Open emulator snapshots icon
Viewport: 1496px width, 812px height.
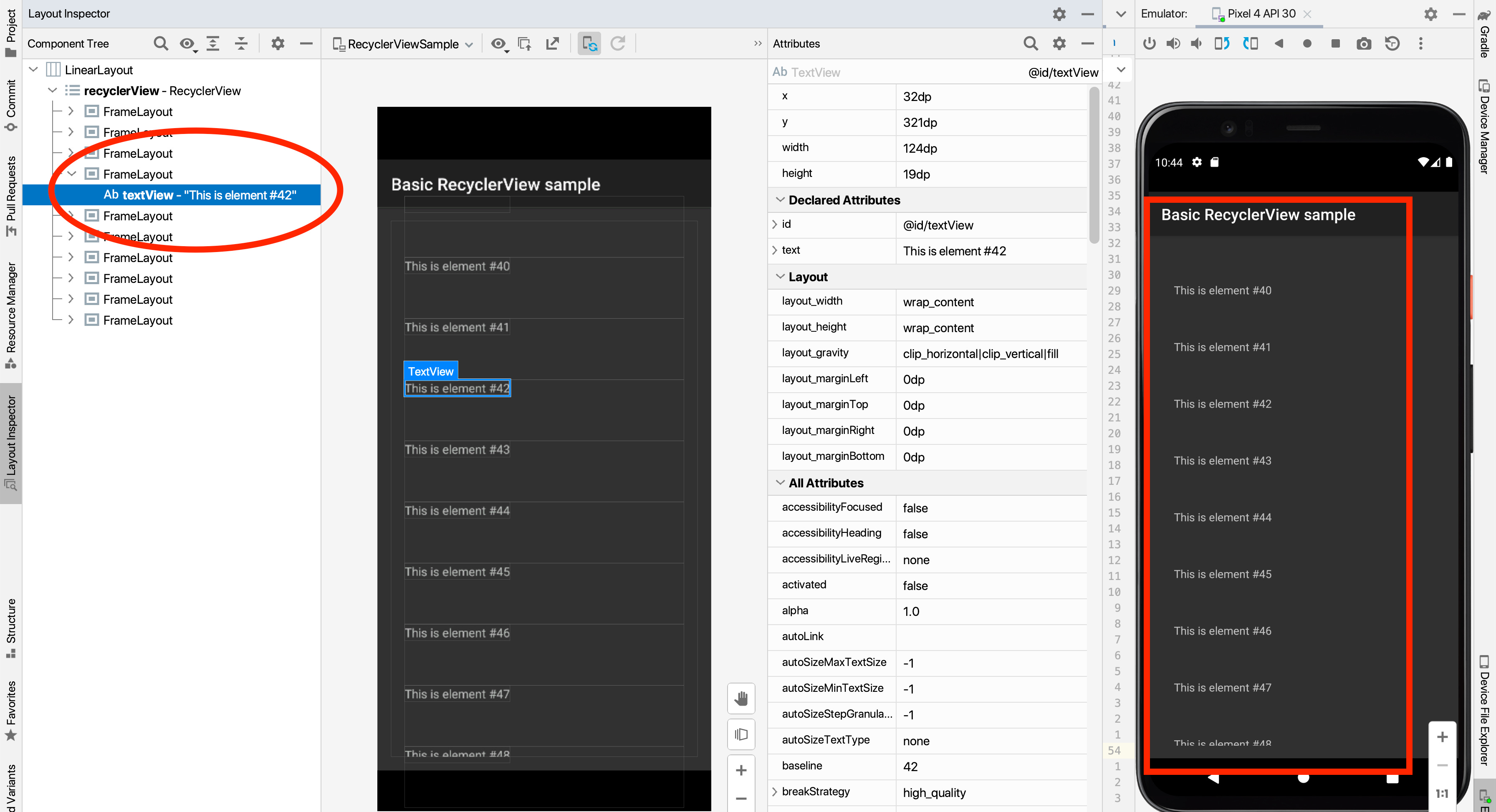click(1392, 43)
